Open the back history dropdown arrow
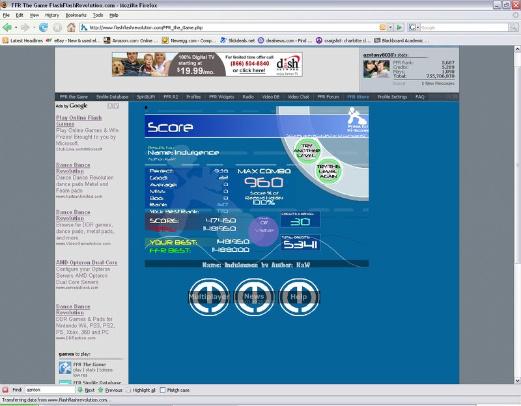The image size is (521, 406). [x=16, y=28]
